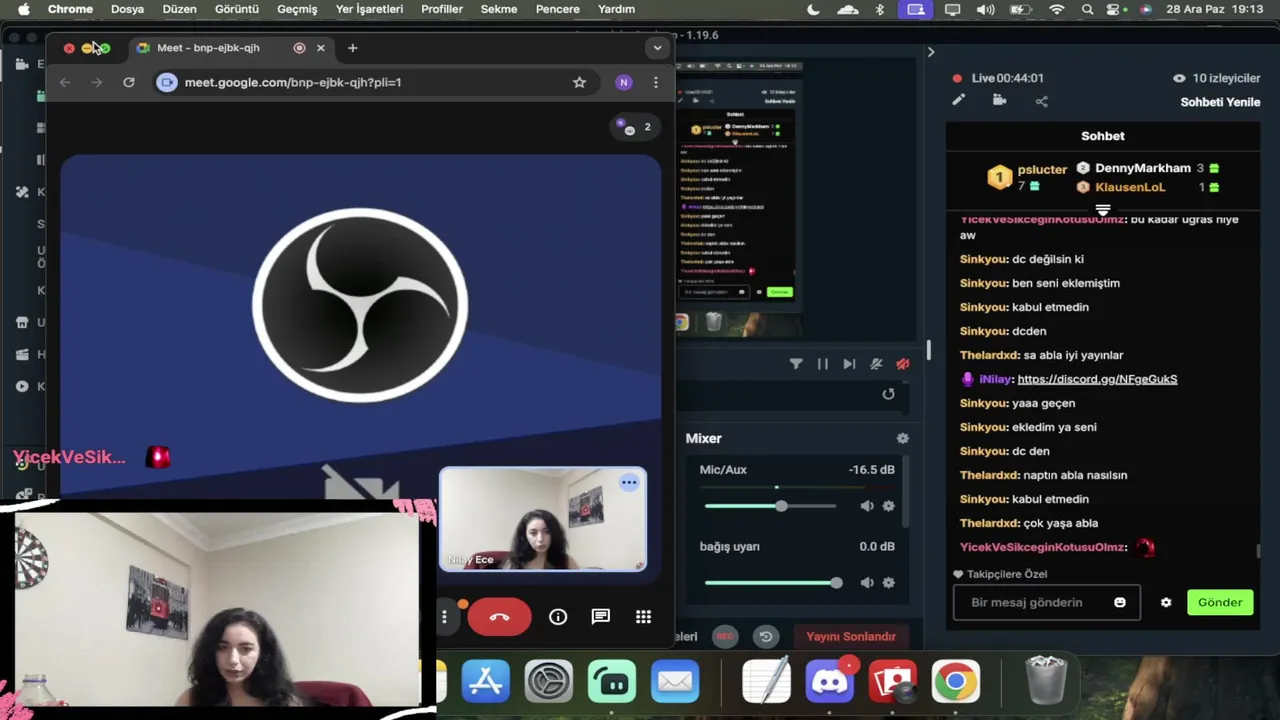Mute the Mic/Aux source

coord(867,506)
